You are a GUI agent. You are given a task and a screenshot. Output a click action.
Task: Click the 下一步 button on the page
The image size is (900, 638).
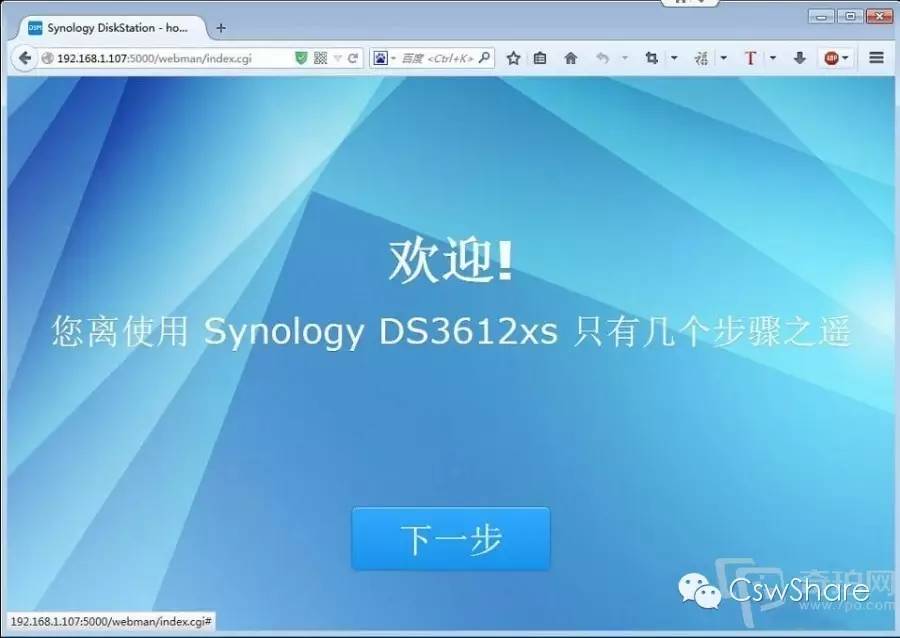[450, 539]
